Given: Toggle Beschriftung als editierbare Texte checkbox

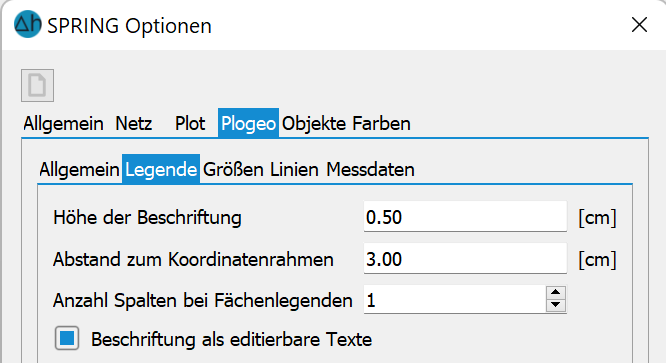Looking at the screenshot, I should pos(67,338).
